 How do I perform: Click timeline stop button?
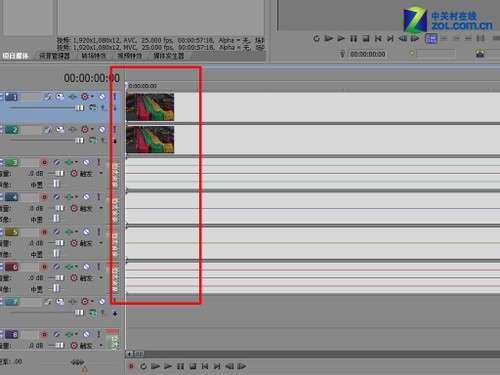click(193, 366)
